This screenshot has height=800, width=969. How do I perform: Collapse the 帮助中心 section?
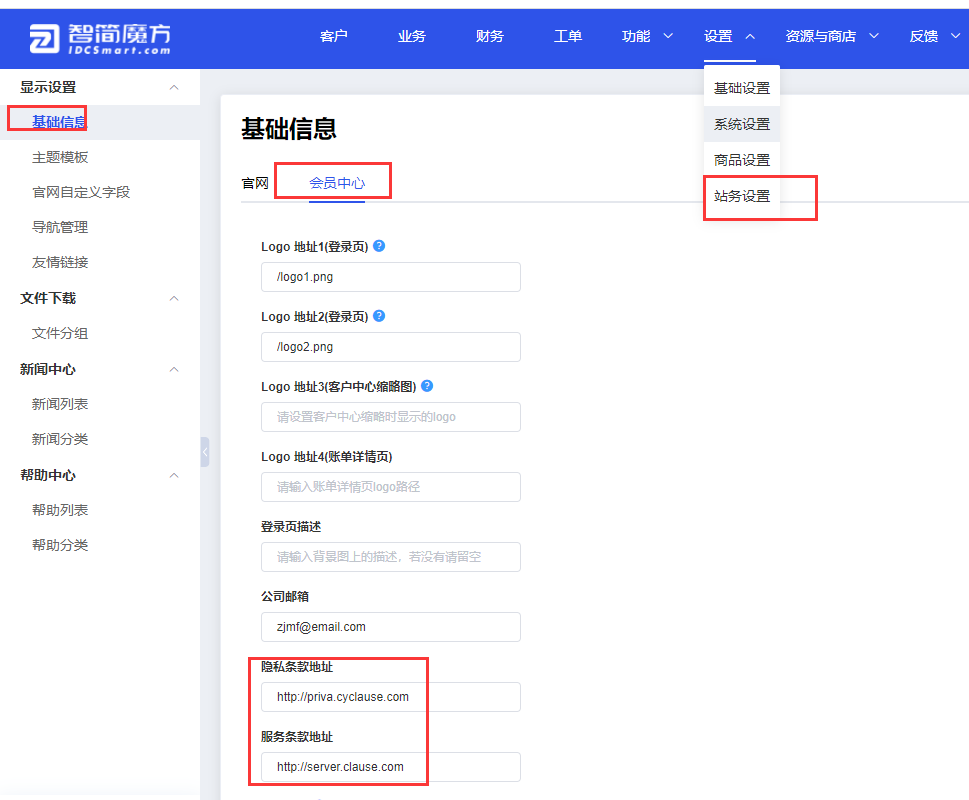click(174, 475)
